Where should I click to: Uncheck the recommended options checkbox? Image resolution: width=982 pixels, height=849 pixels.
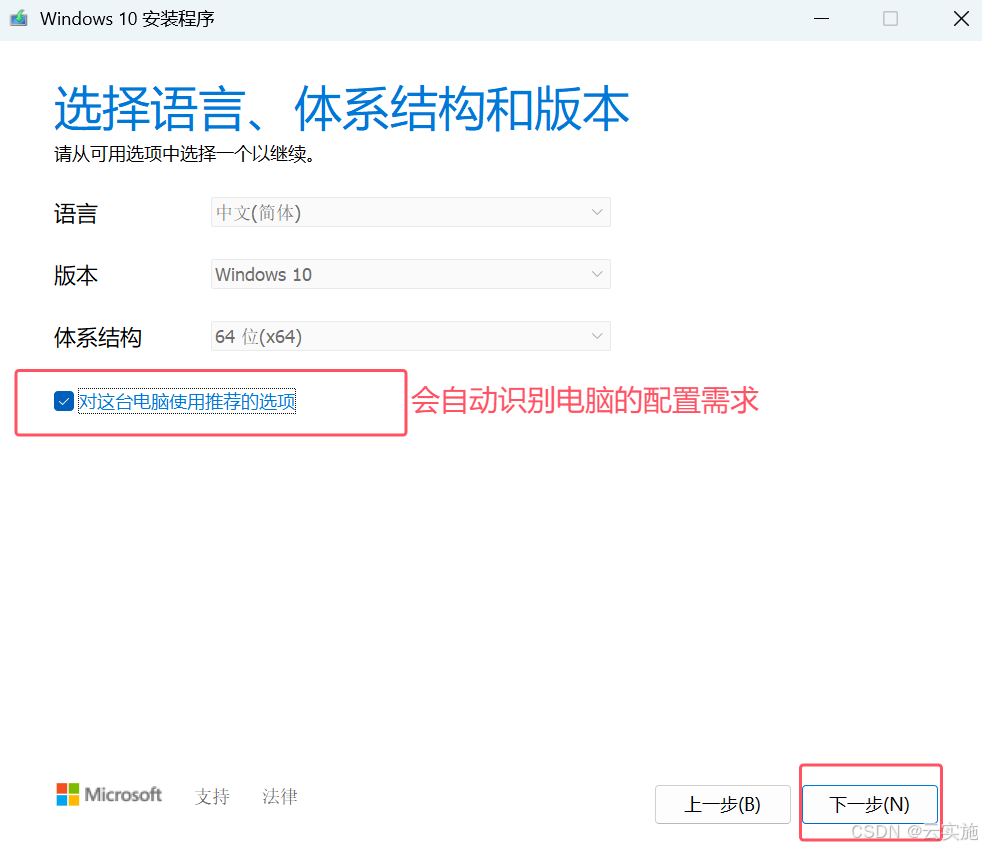tap(64, 401)
